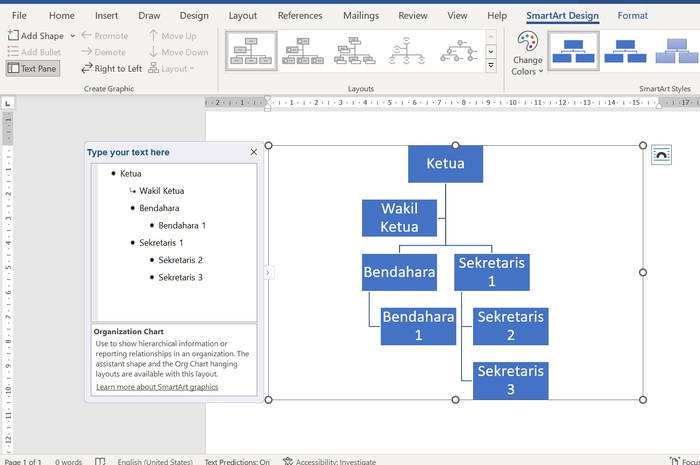Select the Half Circle Organization Chart layout
The image size is (700, 465).
click(x=406, y=51)
